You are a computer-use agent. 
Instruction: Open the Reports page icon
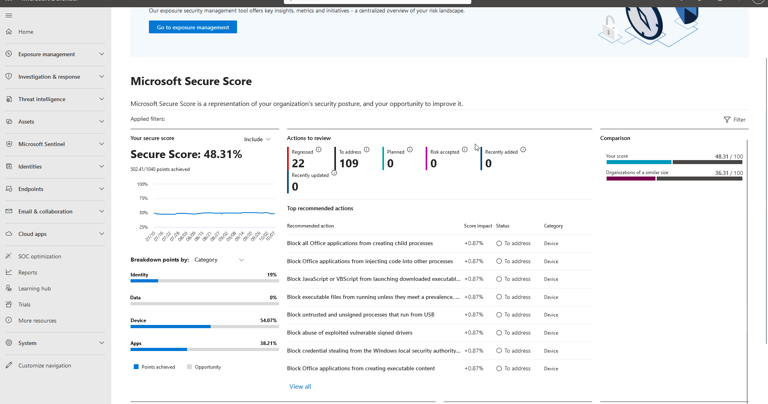click(x=9, y=272)
